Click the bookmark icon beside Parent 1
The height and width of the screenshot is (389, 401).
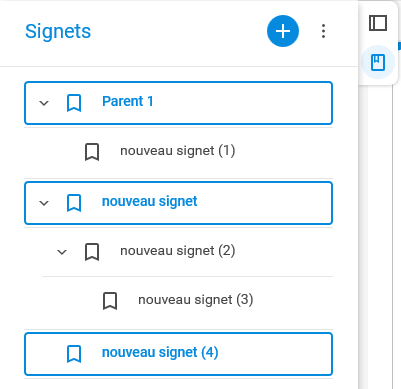click(x=74, y=103)
